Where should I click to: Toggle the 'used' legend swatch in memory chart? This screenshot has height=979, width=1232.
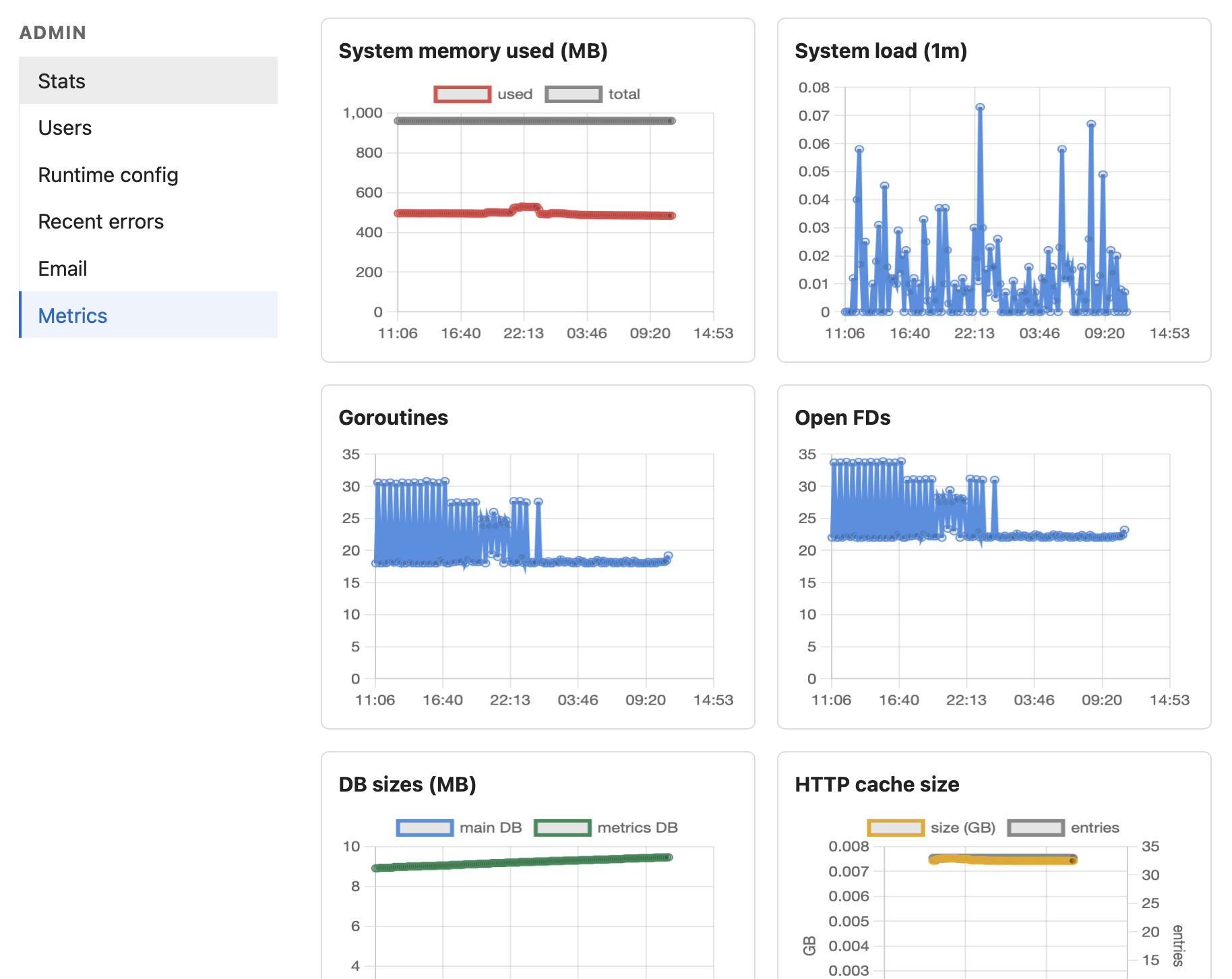click(x=462, y=94)
